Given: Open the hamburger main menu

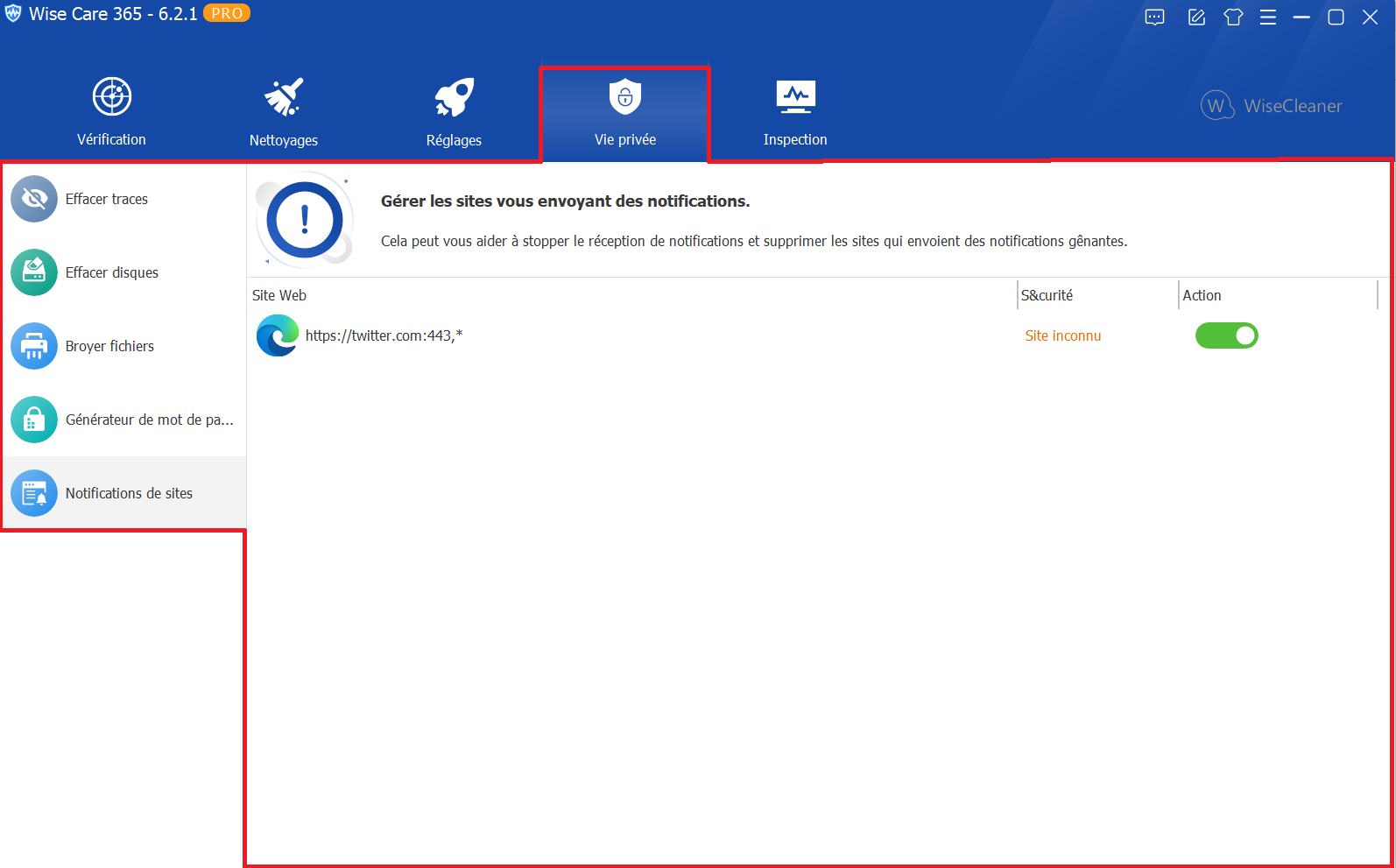Looking at the screenshot, I should click(x=1268, y=18).
